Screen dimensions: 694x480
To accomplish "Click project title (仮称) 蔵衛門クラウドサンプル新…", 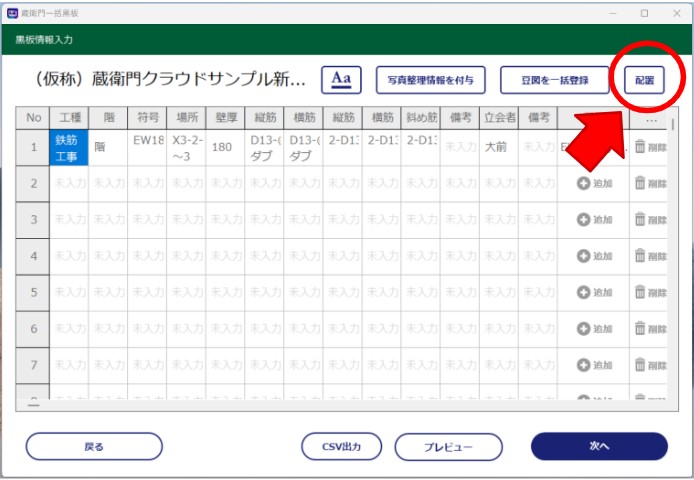I will (x=170, y=80).
